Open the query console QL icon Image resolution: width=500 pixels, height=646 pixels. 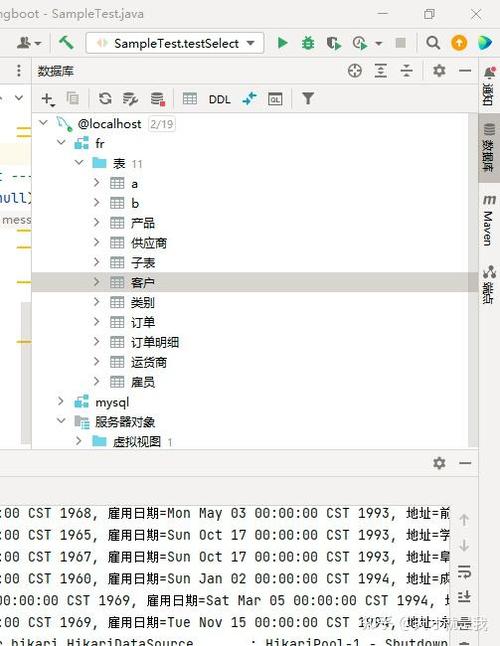click(275, 99)
